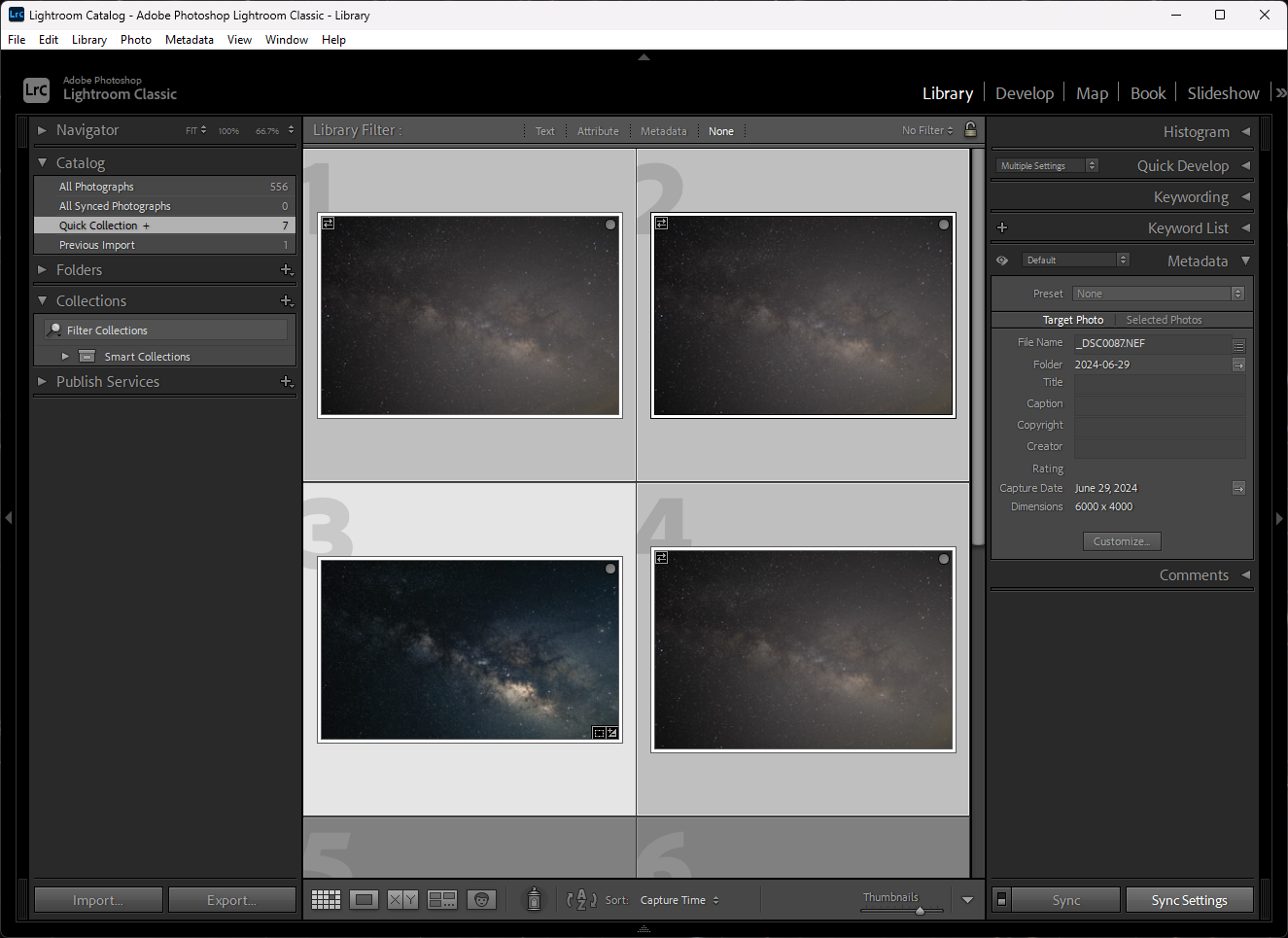
Task: Toggle the Metadata panel eye icon
Action: pos(1002,261)
